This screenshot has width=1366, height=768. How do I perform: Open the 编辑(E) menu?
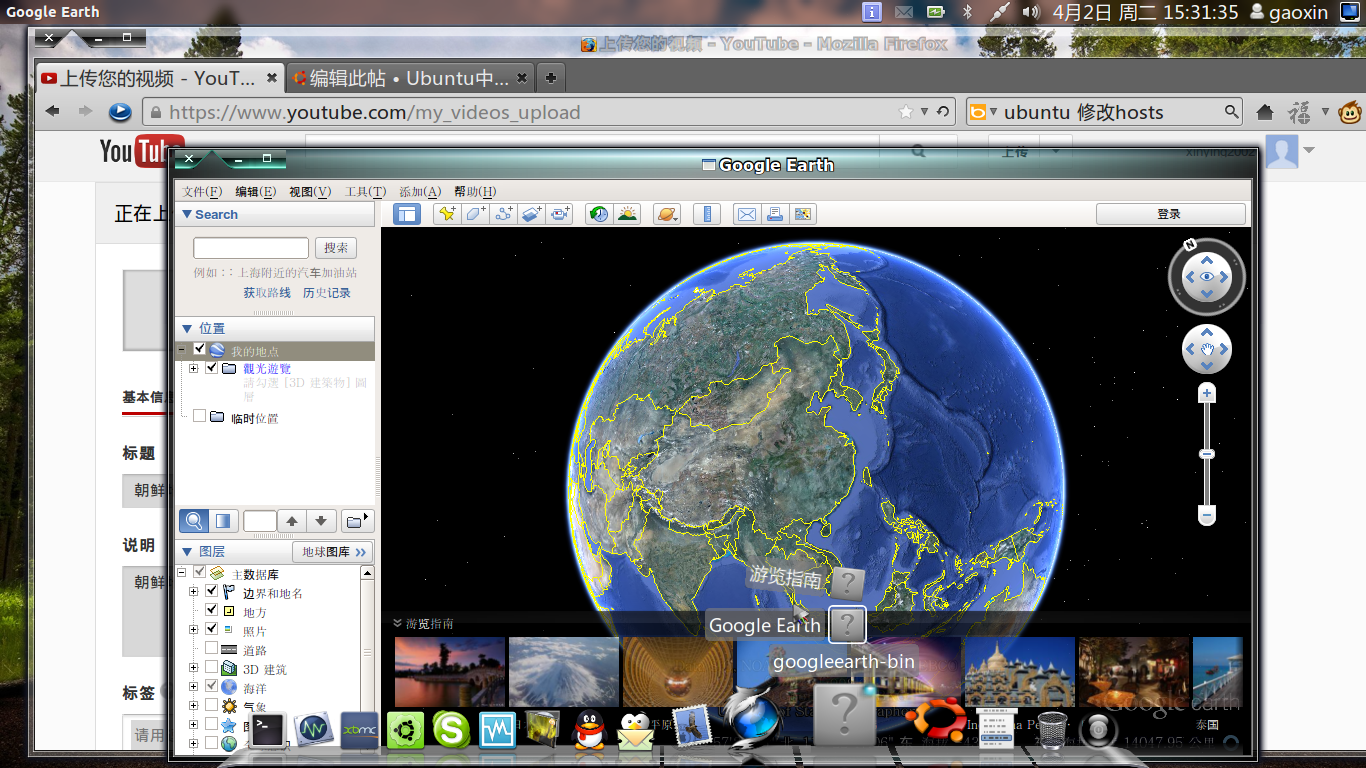255,191
